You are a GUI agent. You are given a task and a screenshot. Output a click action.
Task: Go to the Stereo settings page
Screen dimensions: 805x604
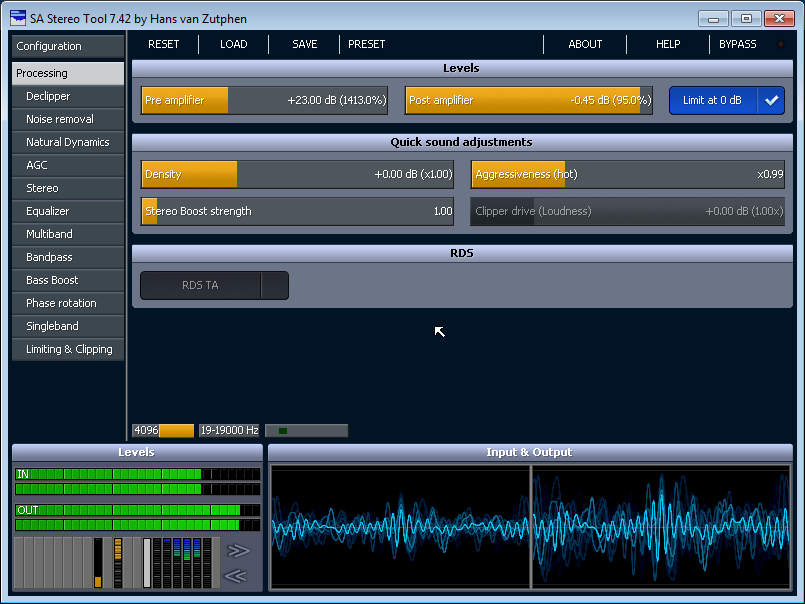(68, 188)
